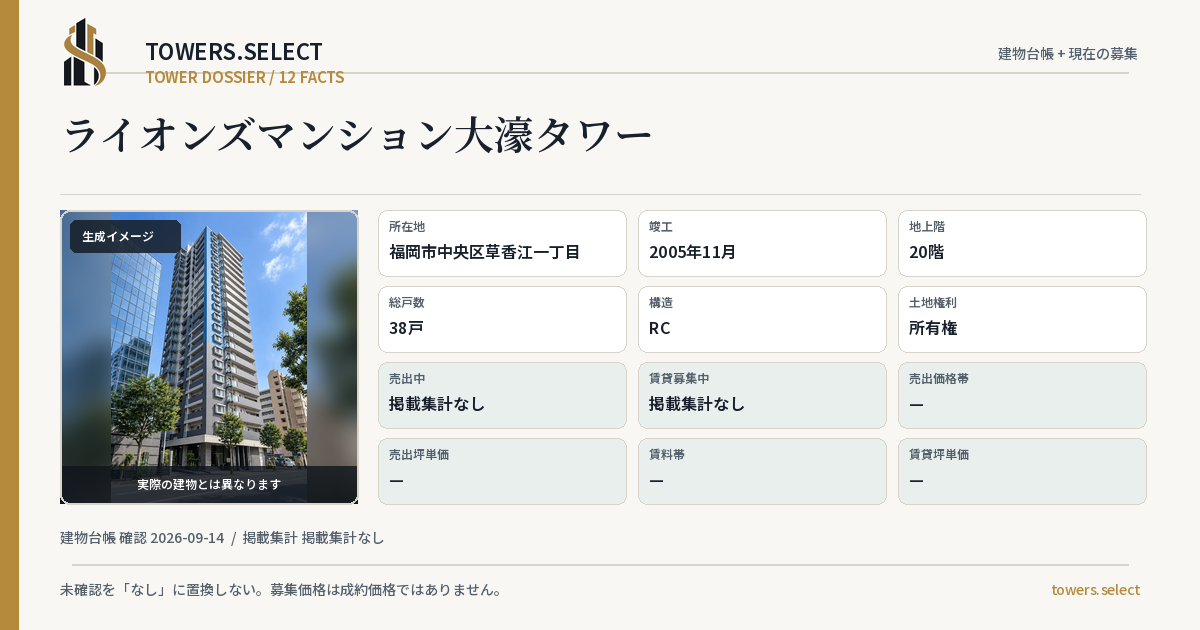Open the towers.select footer link
The image size is (1200, 630).
(1095, 590)
